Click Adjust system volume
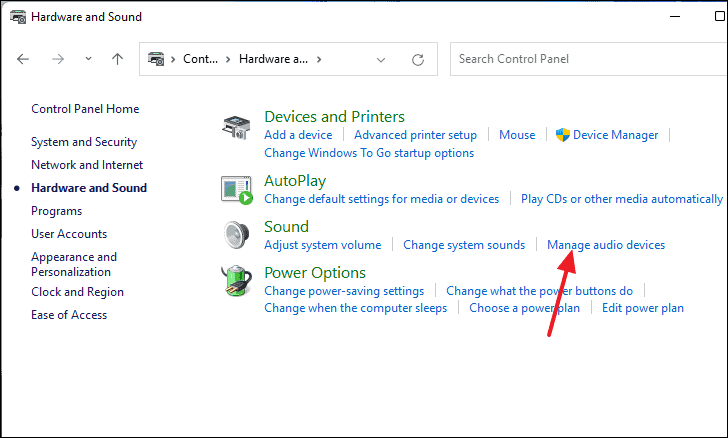 pyautogui.click(x=323, y=245)
